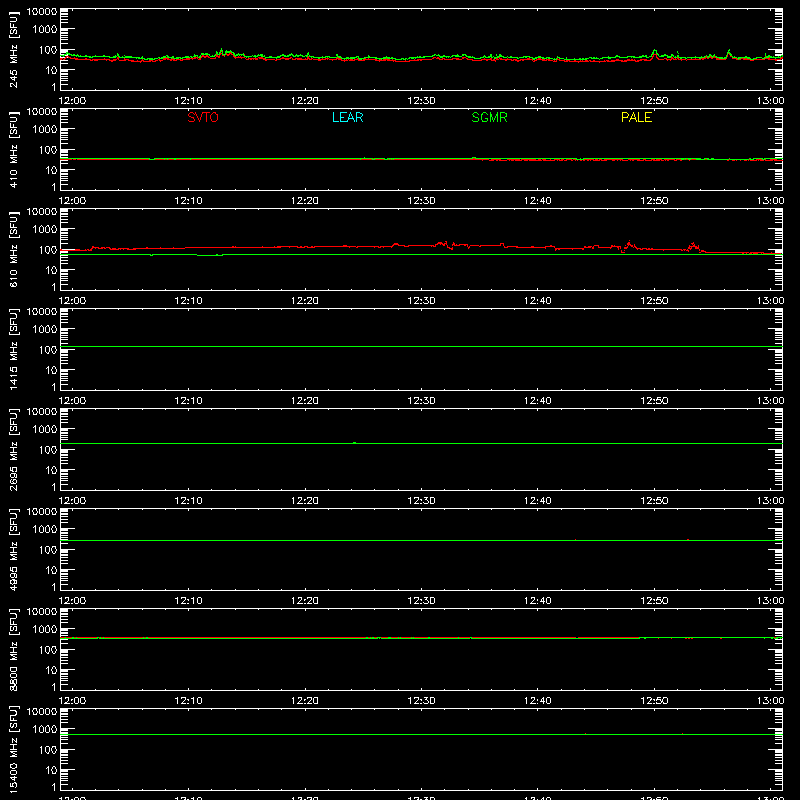Select the 2695 MHz [SFU] axis title
800x800 pixels.
(x=13, y=449)
